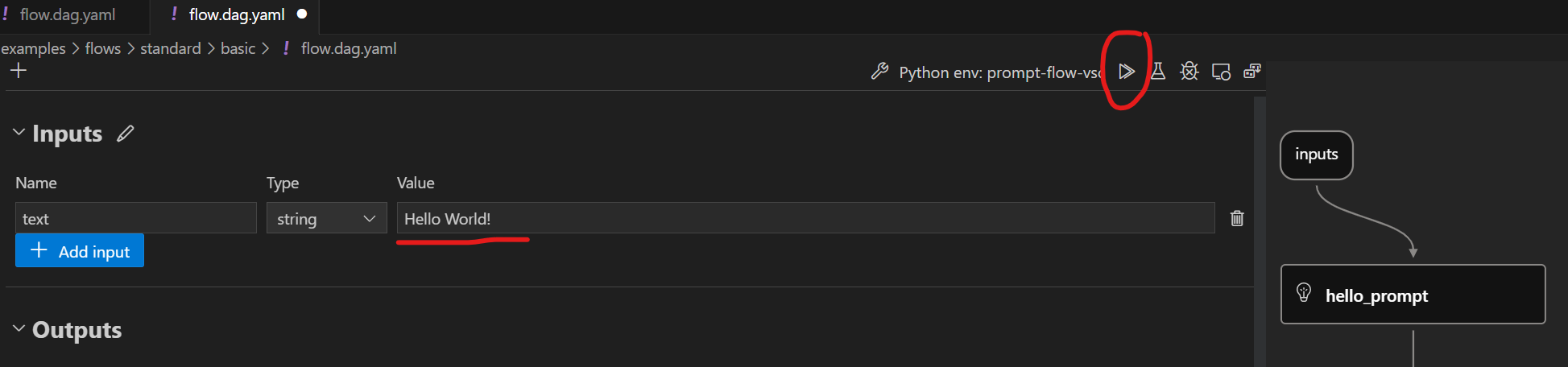
Task: Collapse the Outputs section
Action: click(x=19, y=328)
